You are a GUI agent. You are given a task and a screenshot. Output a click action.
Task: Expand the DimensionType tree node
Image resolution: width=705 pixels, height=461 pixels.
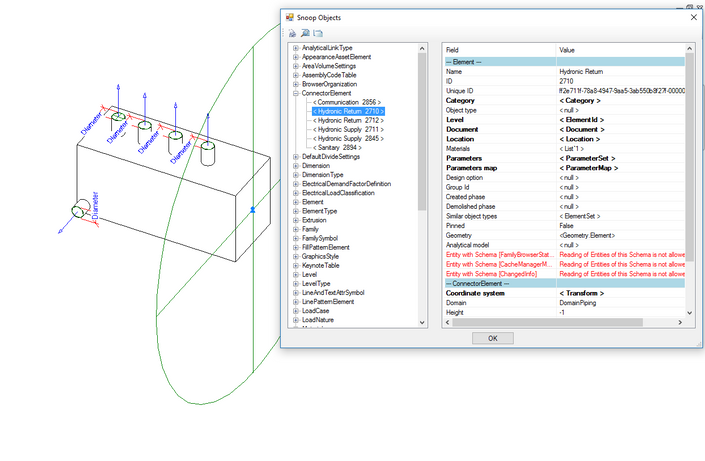point(296,175)
